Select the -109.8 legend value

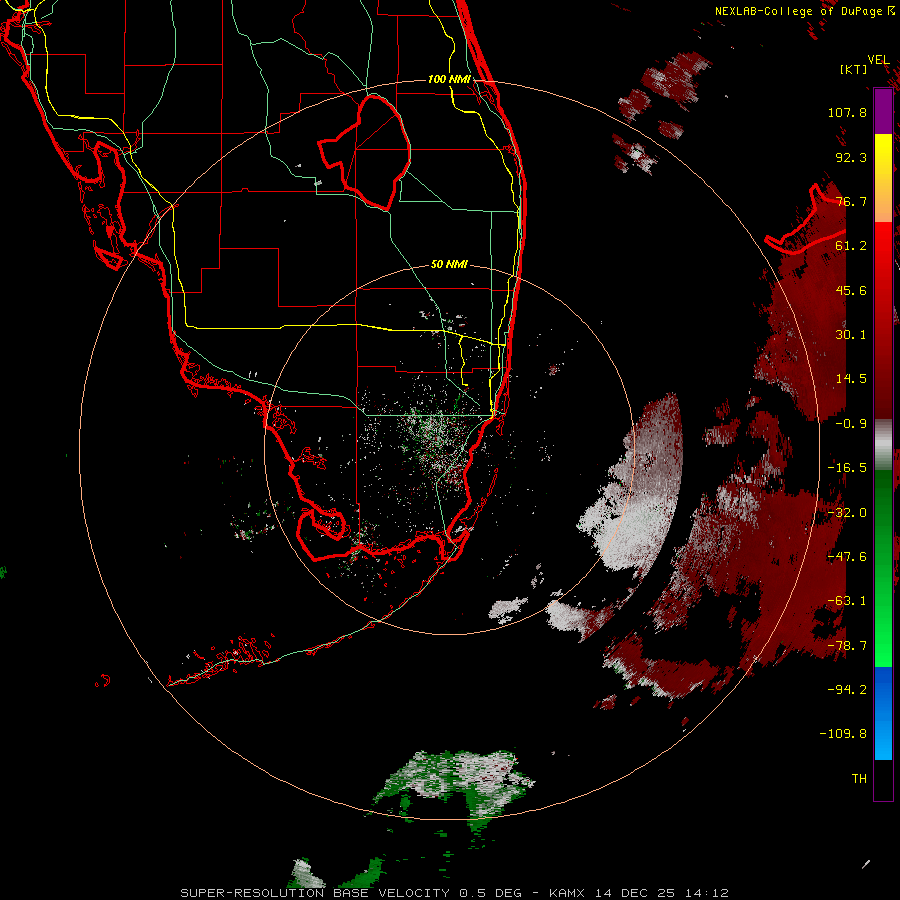point(843,734)
